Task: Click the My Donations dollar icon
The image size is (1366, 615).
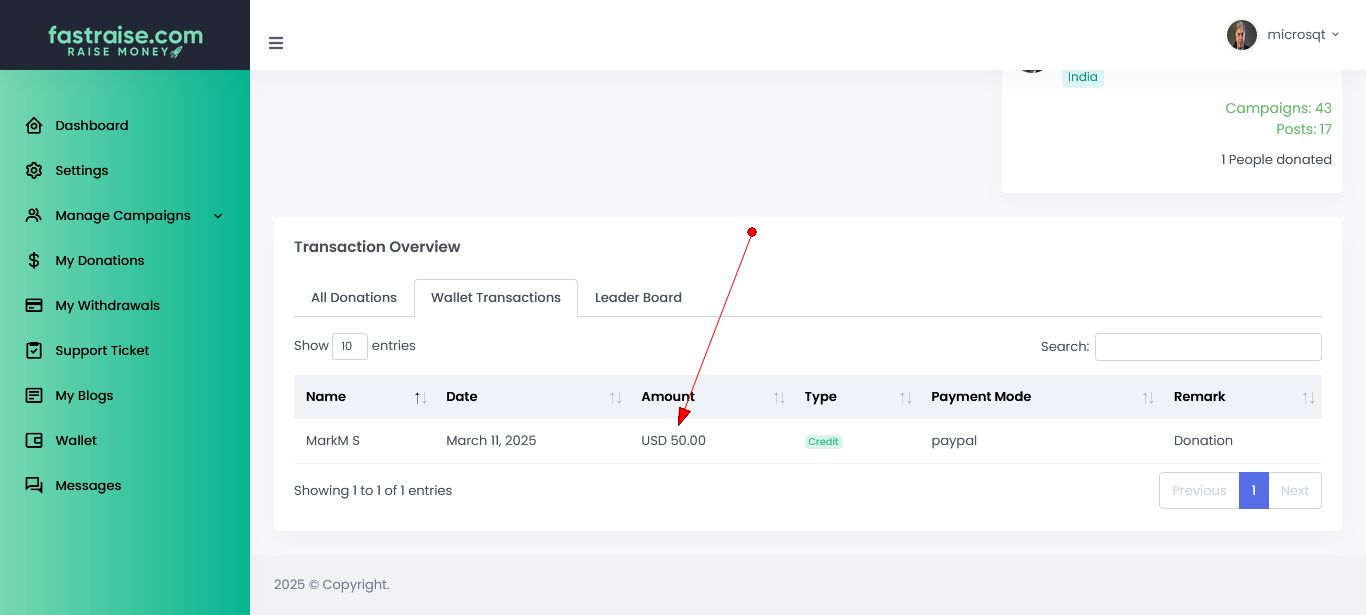Action: coord(34,261)
